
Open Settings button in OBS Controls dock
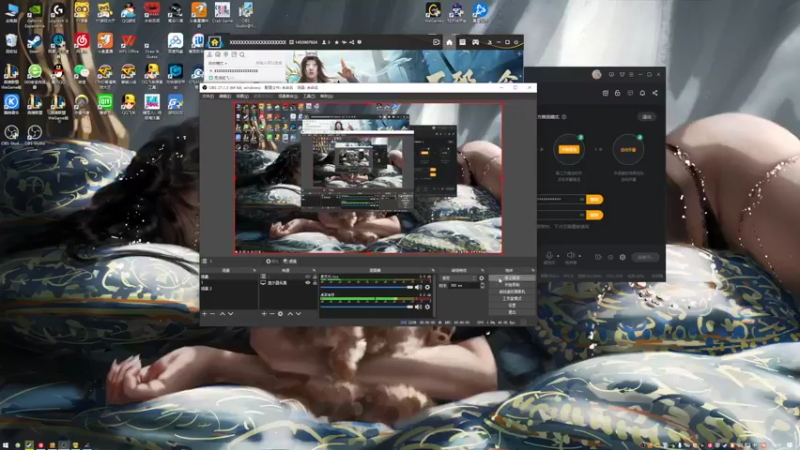coord(512,305)
